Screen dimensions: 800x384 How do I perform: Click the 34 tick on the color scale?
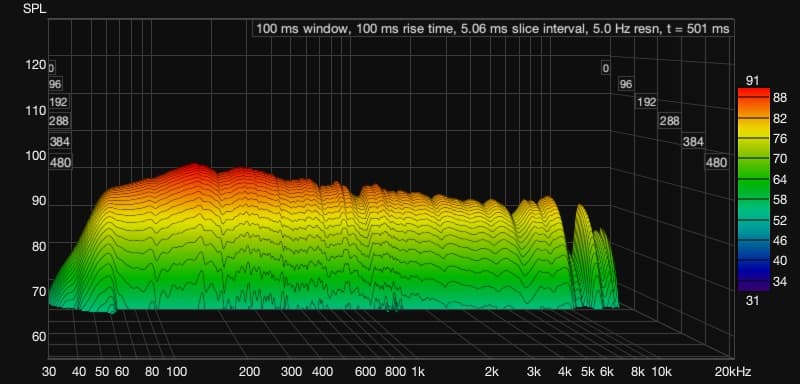(x=780, y=281)
